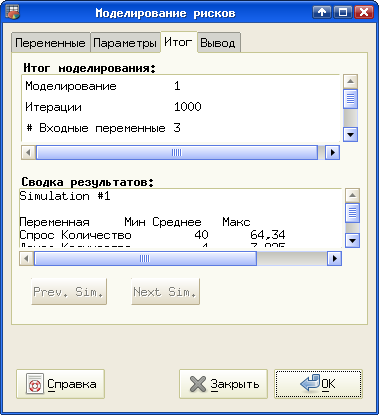
Task: Click the Prev. Sim. button
Action: point(69,292)
